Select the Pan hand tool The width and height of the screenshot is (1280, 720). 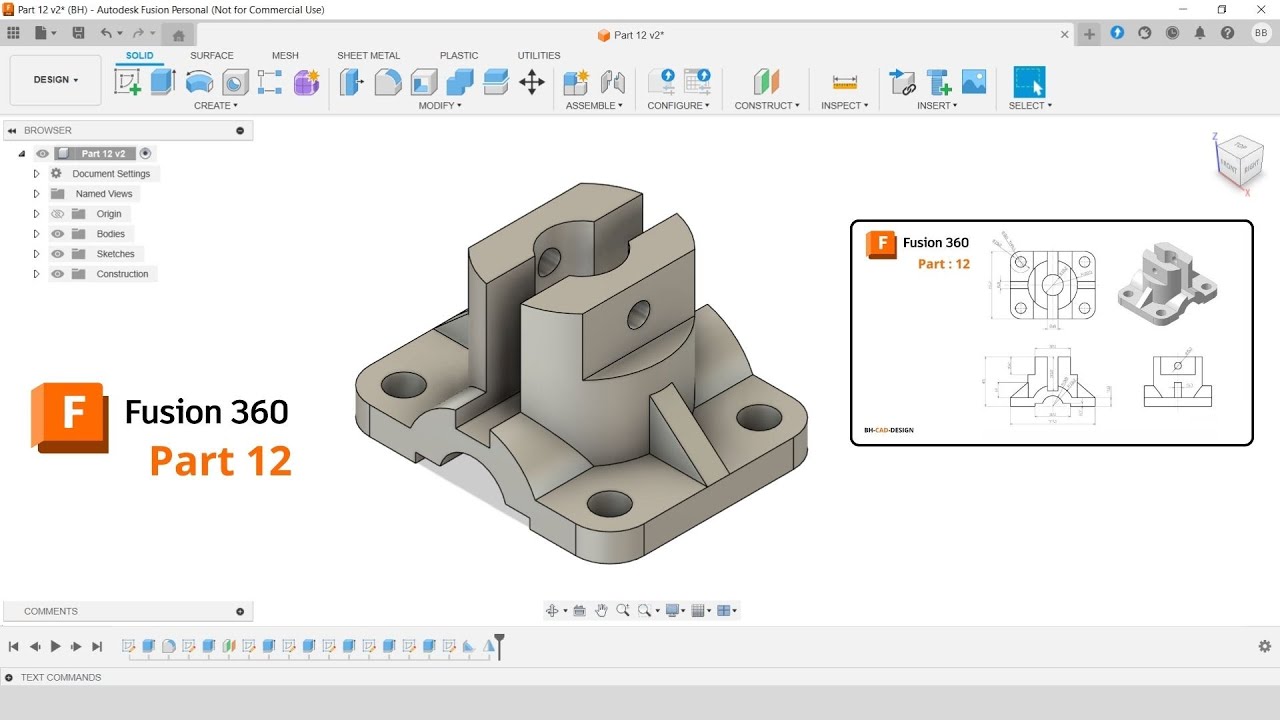(x=601, y=610)
